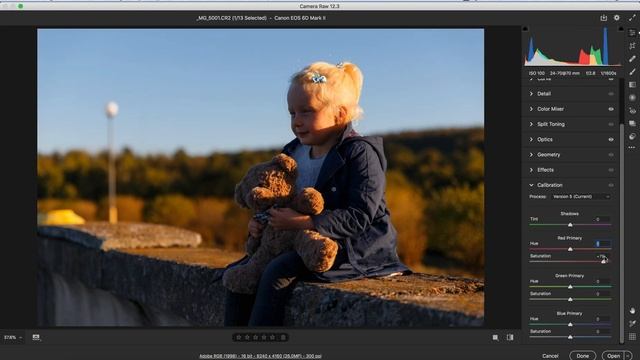Click the Shadows Tint slider handle
Screen dimensions: 640x360
point(570,225)
